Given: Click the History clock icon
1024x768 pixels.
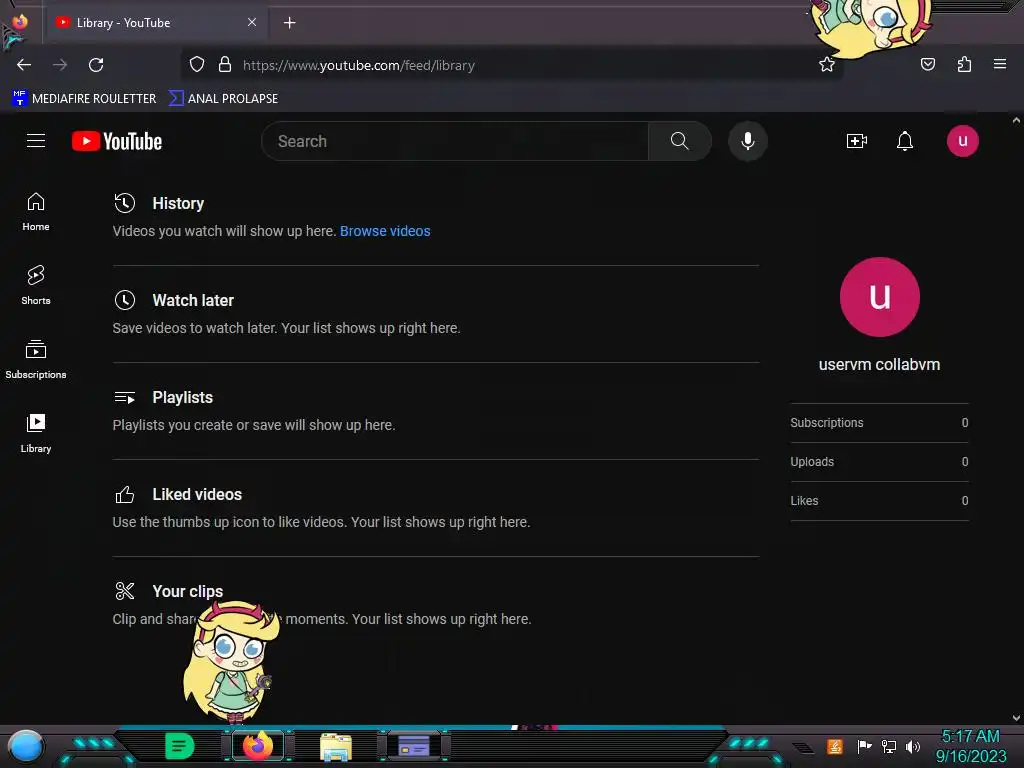Looking at the screenshot, I should point(125,203).
